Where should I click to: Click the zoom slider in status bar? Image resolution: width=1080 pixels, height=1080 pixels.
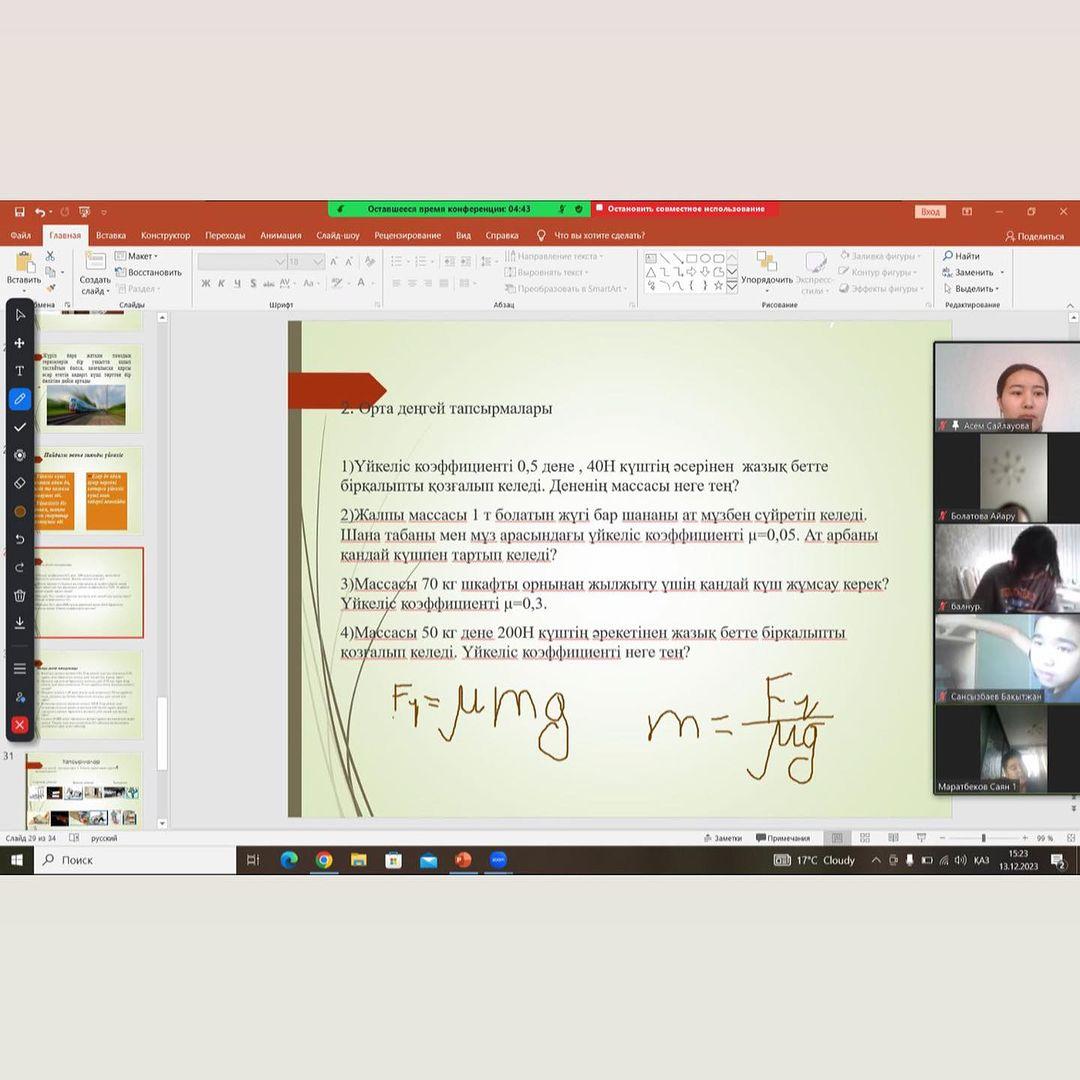pyautogui.click(x=984, y=838)
